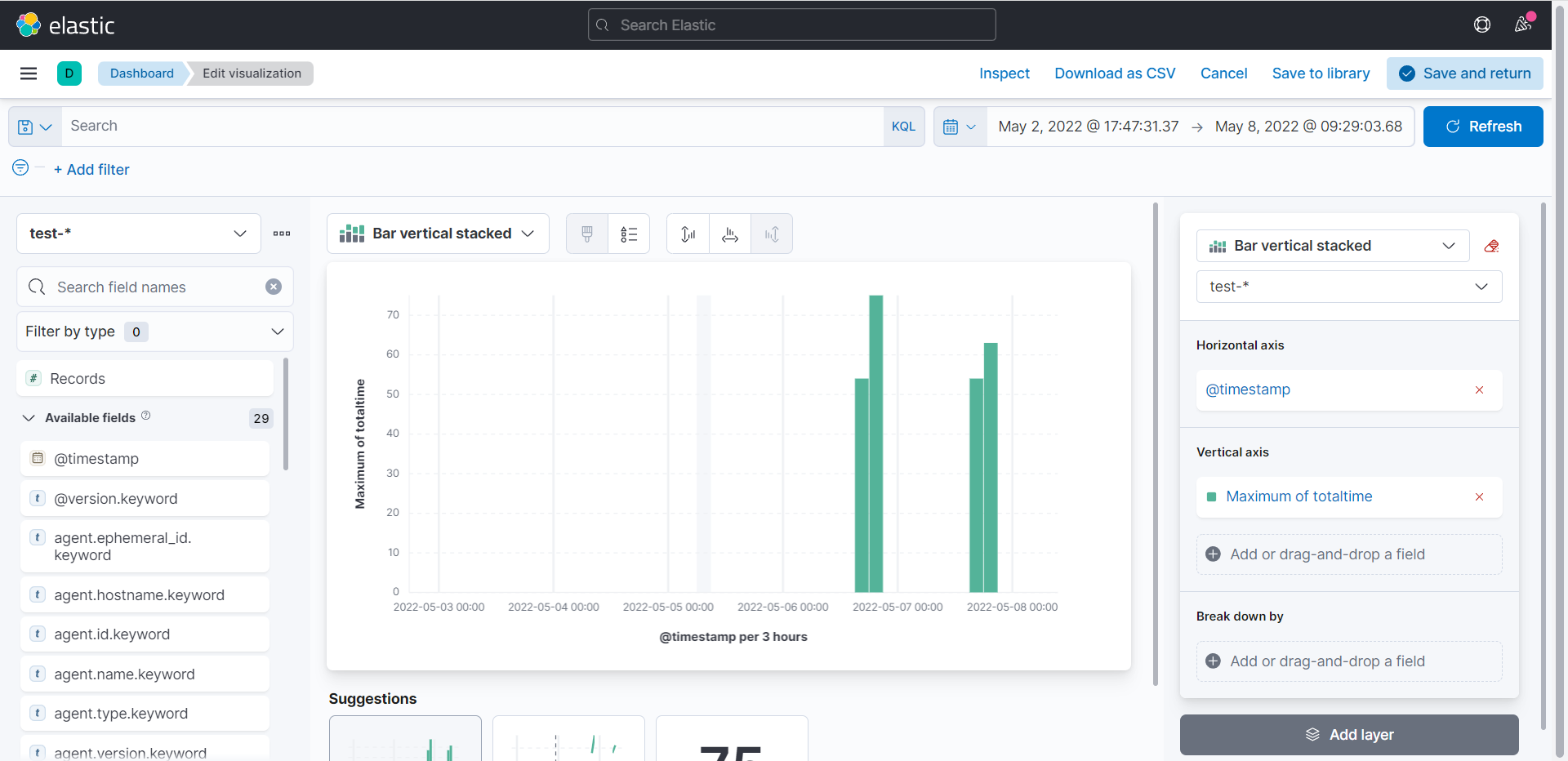Focus the Search Elastic box
The width and height of the screenshot is (1568, 761).
(x=792, y=25)
